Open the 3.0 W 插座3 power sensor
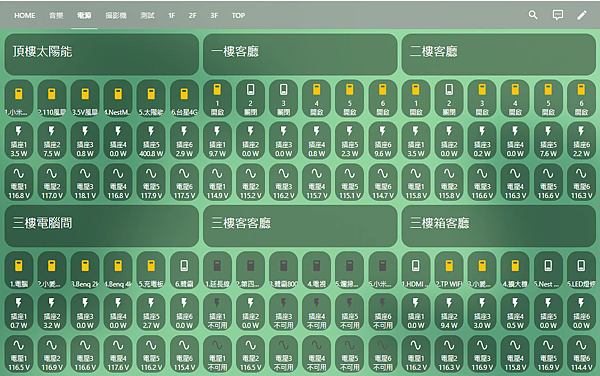600x376 pixels. (482, 312)
